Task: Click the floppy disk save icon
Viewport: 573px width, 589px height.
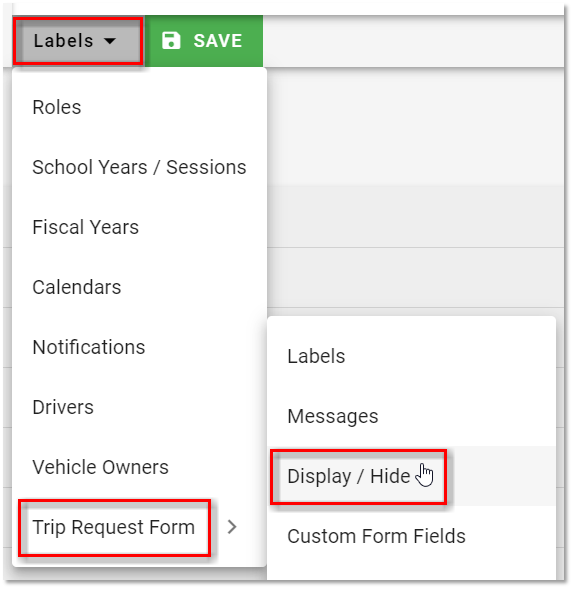Action: pyautogui.click(x=171, y=41)
